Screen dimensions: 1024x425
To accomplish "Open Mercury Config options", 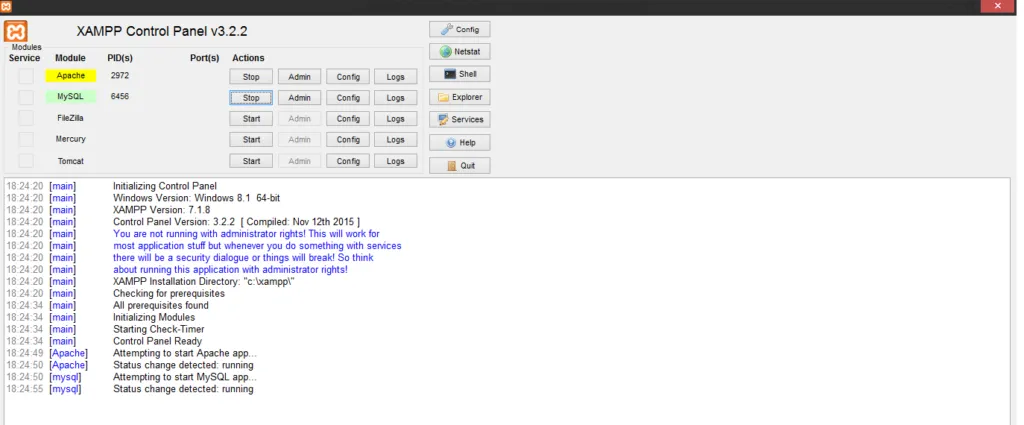I will point(348,140).
